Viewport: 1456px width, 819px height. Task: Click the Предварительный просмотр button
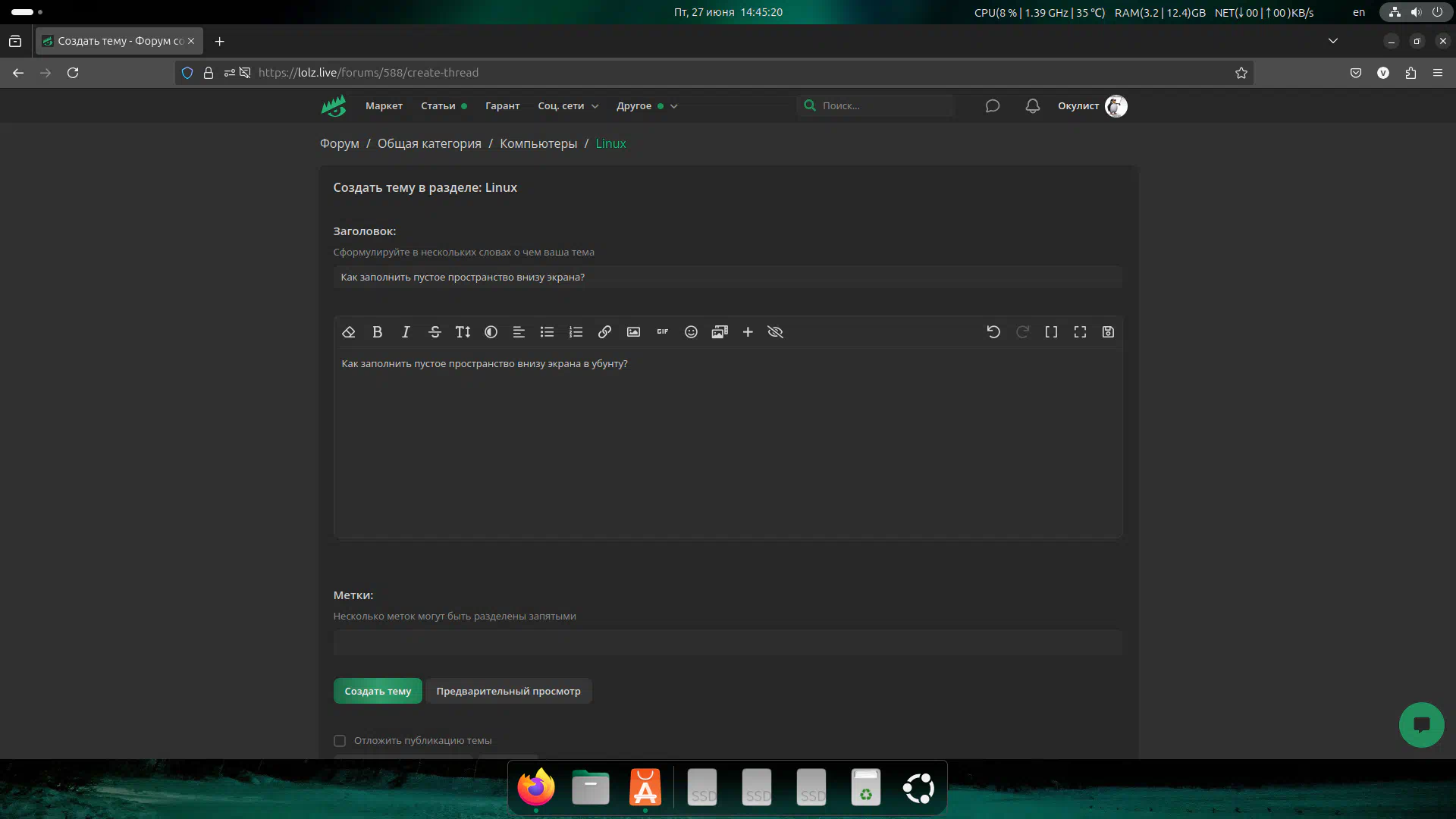pos(508,691)
